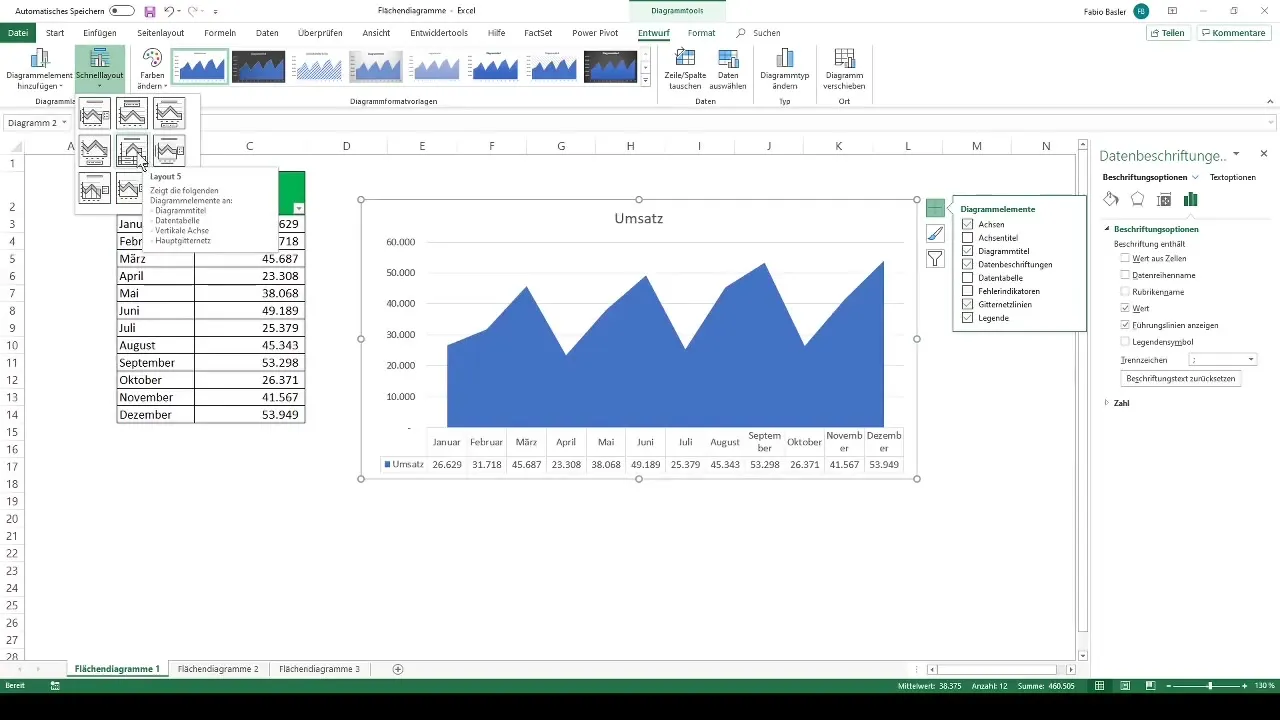Screen dimensions: 1280x720
Task: Enable Wert aus Zellen checkbox
Action: pyautogui.click(x=1126, y=258)
